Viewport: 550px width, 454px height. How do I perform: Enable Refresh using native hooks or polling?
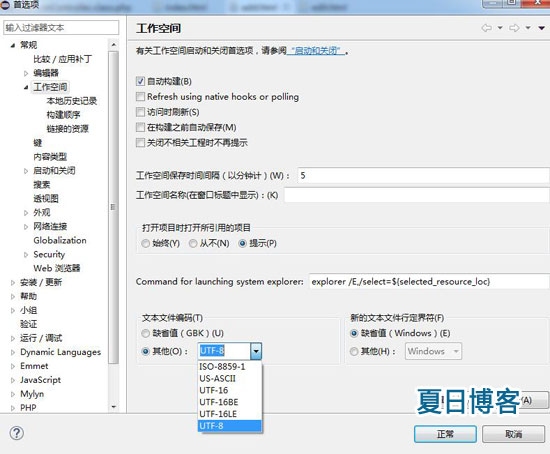(140, 96)
